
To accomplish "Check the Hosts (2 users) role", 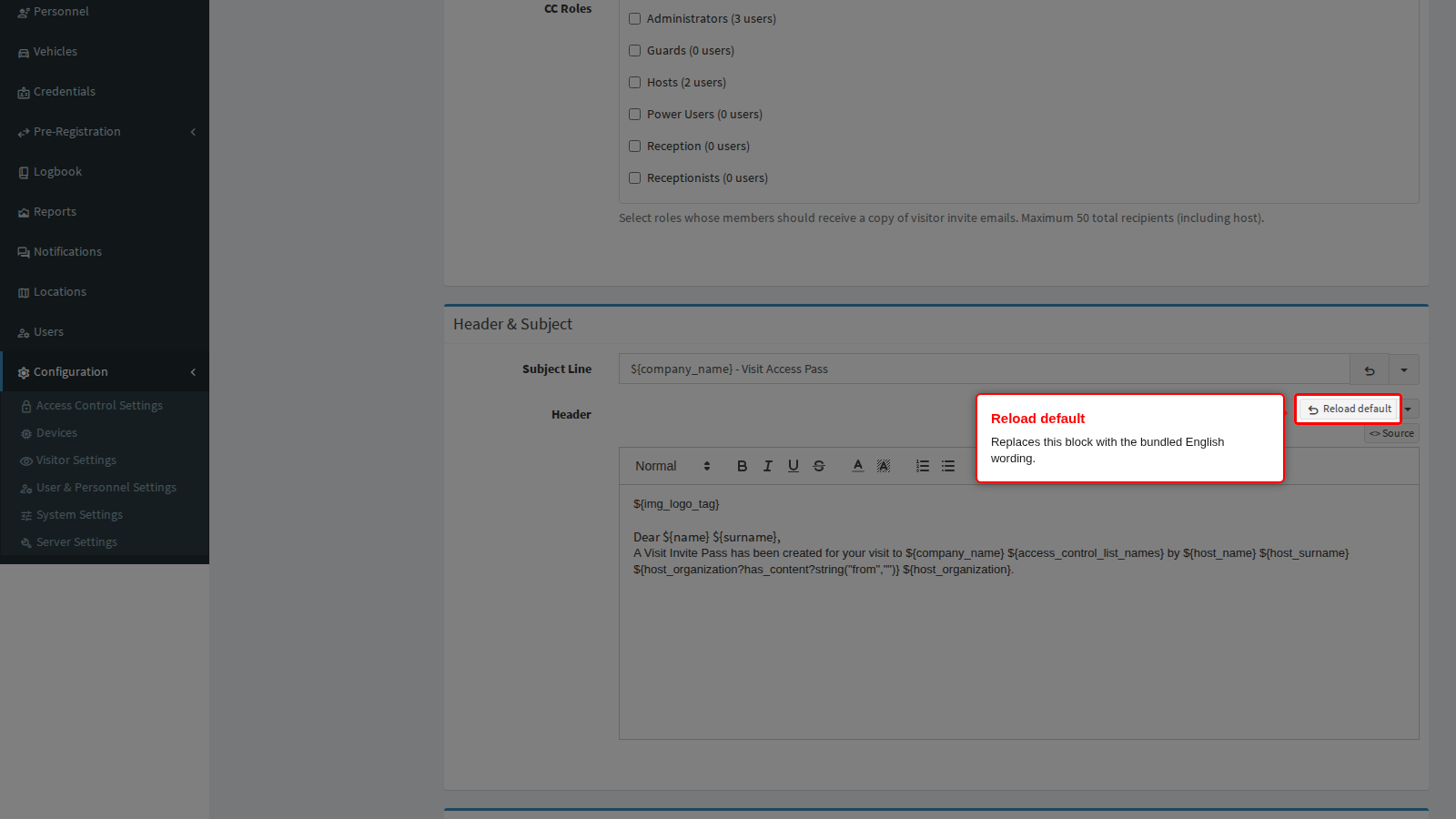I will (x=635, y=83).
